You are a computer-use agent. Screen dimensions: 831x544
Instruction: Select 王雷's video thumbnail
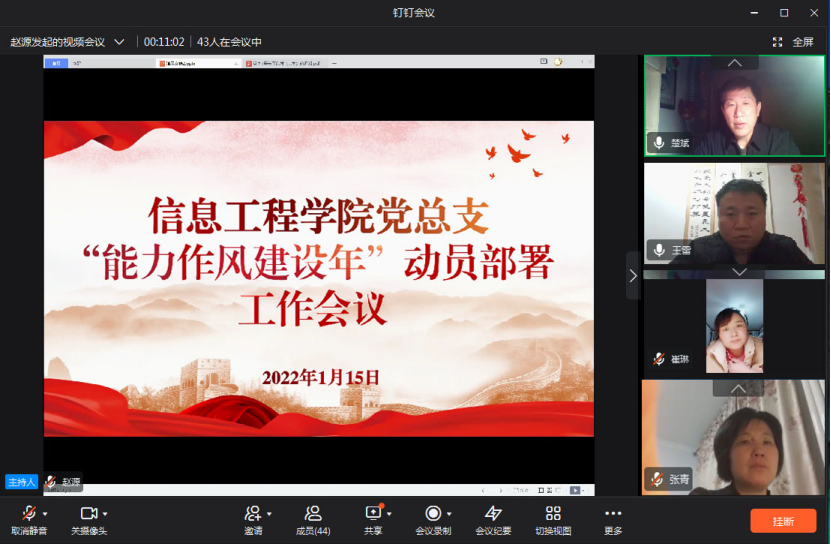734,214
